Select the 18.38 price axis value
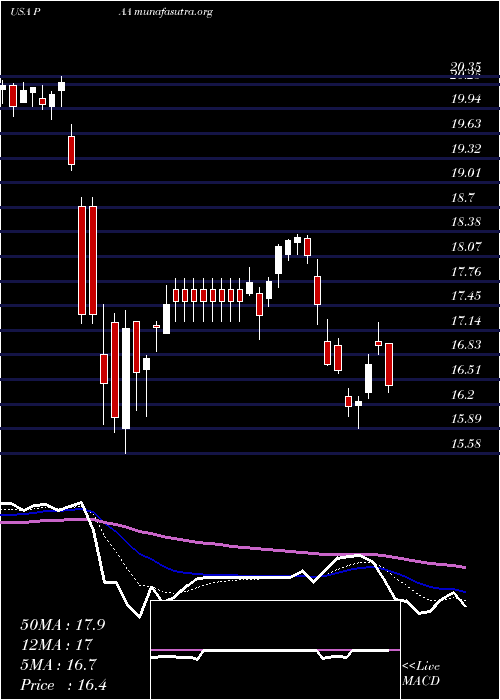The height and width of the screenshot is (700, 500). click(x=466, y=222)
